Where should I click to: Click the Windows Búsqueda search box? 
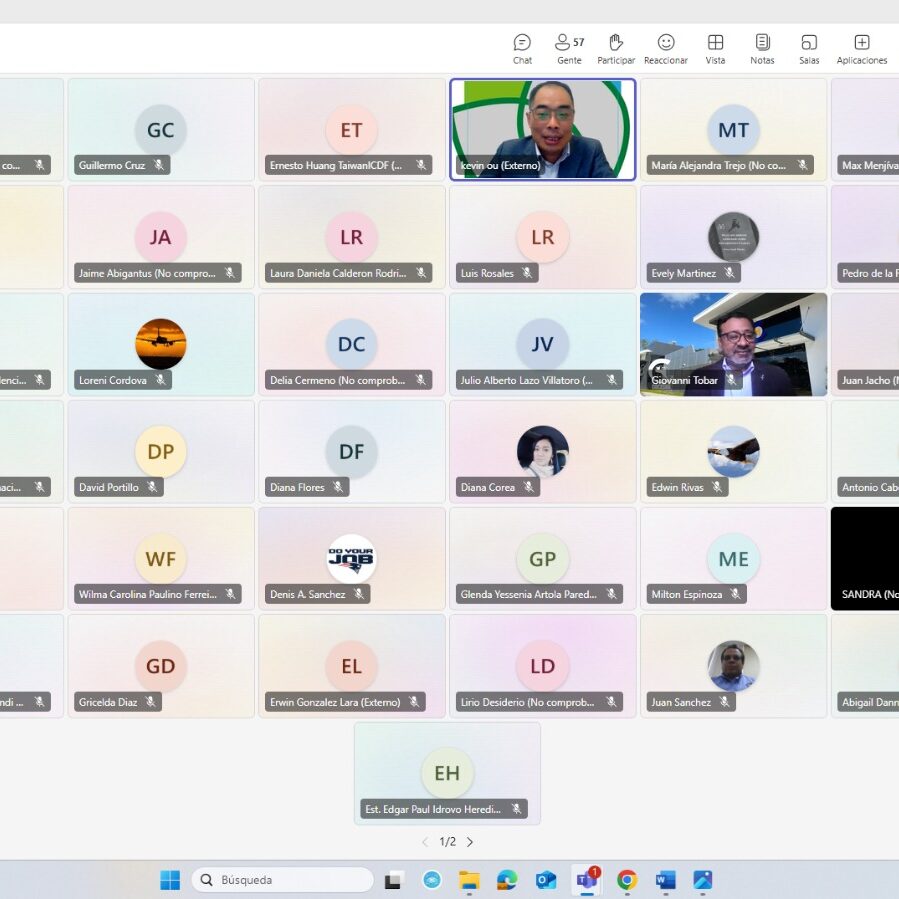(x=283, y=880)
